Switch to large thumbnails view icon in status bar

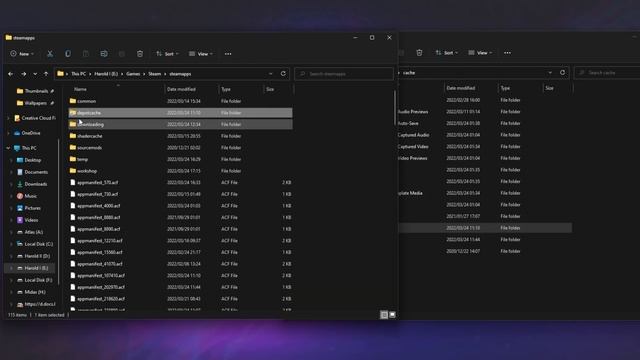[392, 315]
